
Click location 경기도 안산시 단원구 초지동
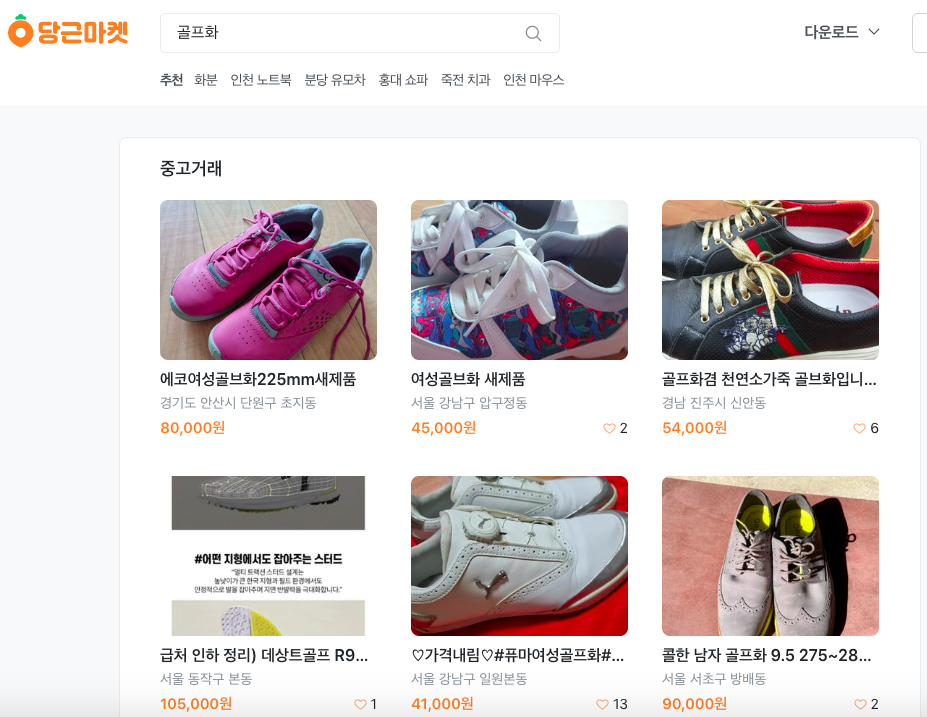[x=238, y=403]
